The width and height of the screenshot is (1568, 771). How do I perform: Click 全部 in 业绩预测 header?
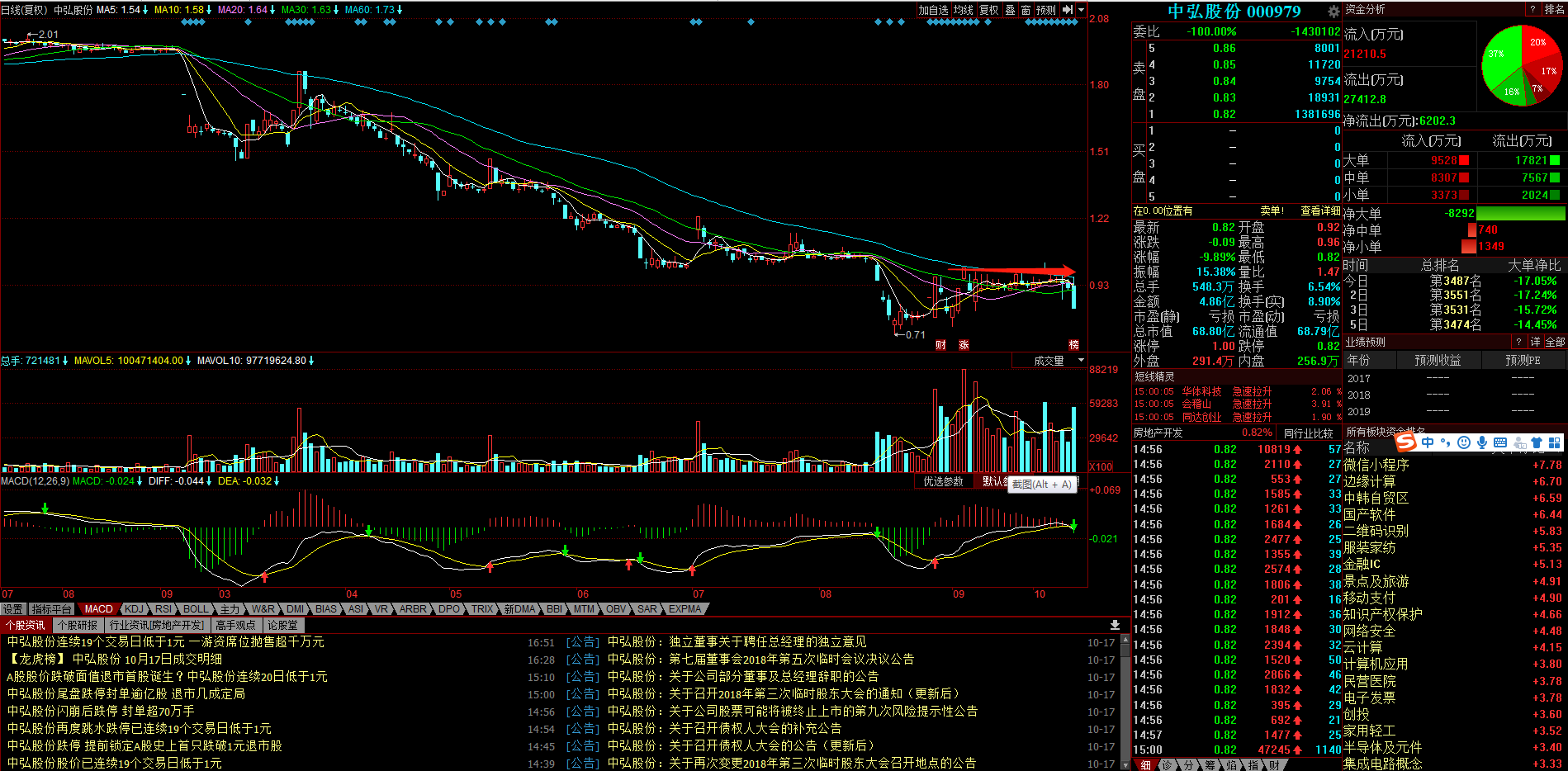click(x=1555, y=342)
